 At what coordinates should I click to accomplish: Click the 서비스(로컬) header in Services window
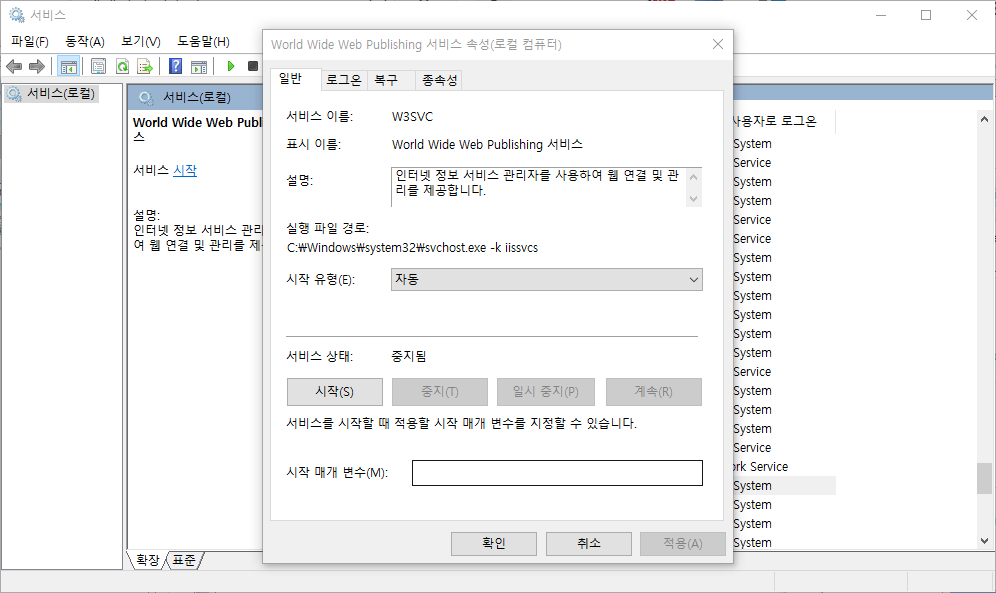[x=197, y=97]
